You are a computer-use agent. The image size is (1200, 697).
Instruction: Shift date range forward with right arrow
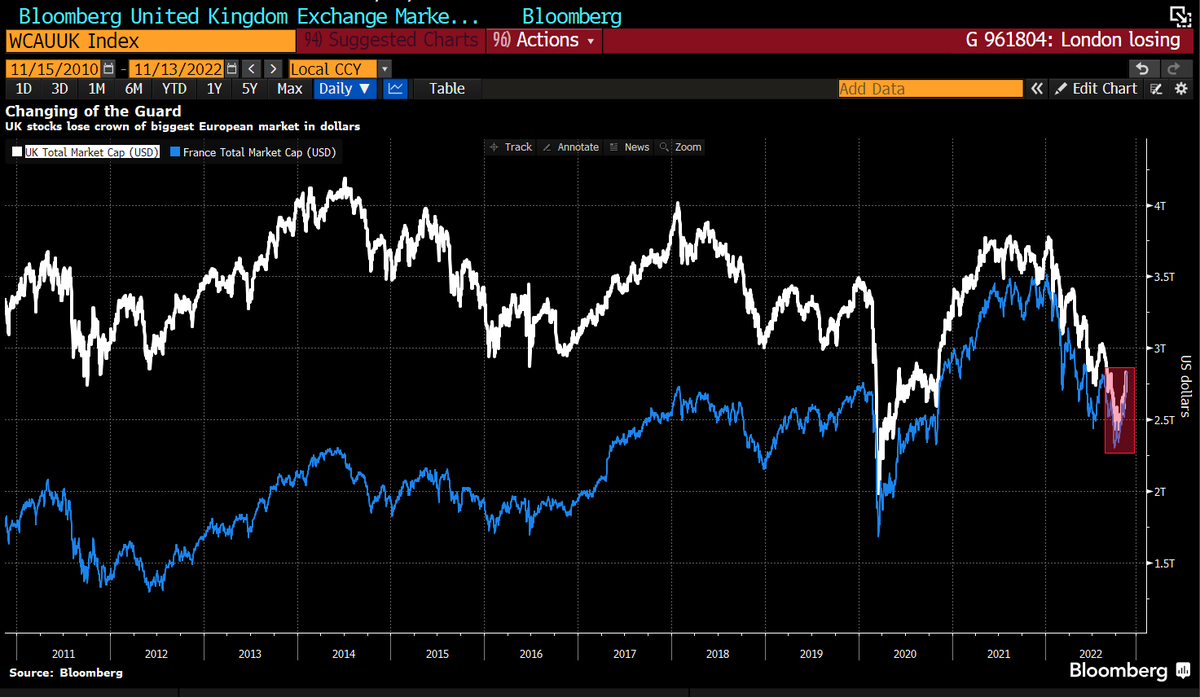click(x=272, y=69)
